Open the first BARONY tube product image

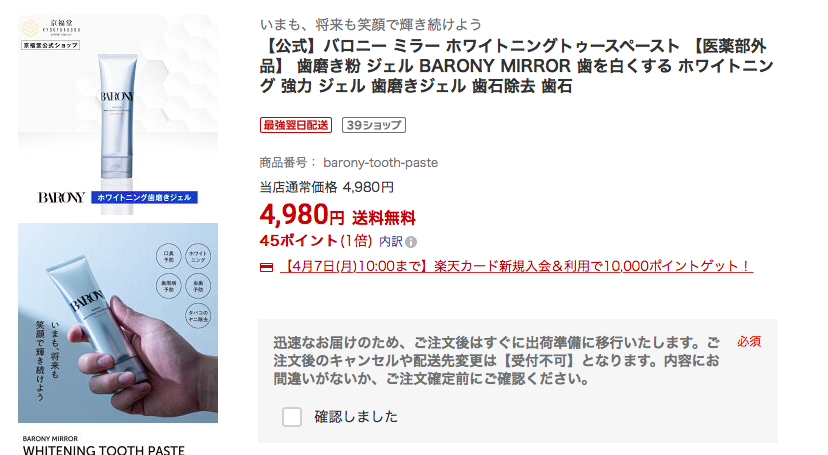coord(118,115)
